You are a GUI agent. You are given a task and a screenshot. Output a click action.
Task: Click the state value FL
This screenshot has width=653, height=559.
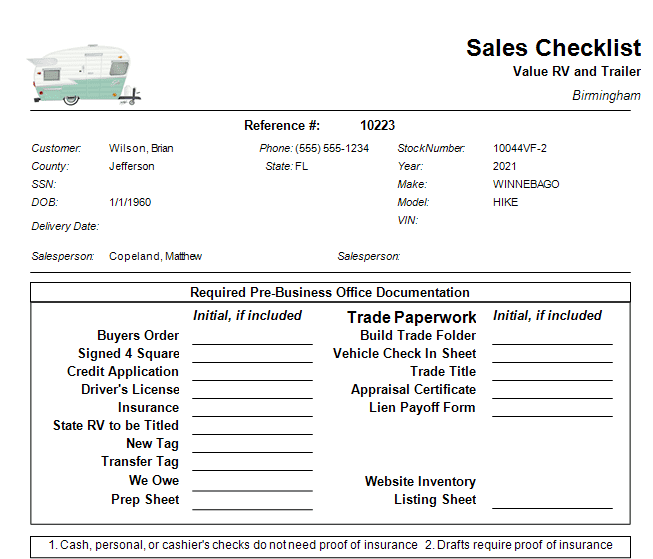(x=302, y=166)
